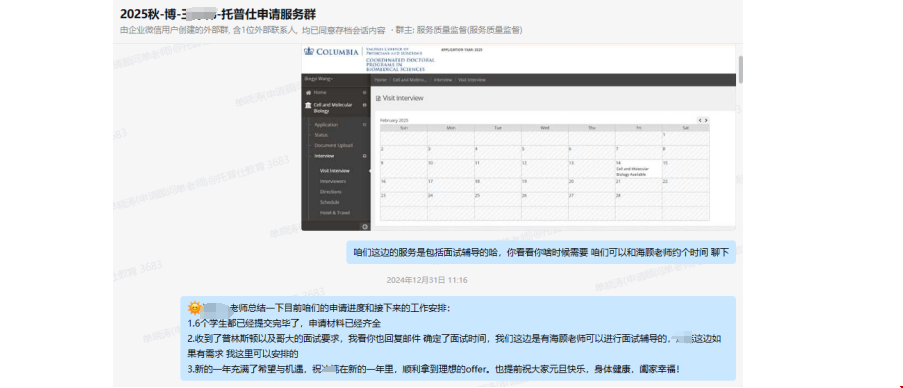The width and height of the screenshot is (903, 388).
Task: Collapse the Interview section in the sidebar
Action: 364,156
